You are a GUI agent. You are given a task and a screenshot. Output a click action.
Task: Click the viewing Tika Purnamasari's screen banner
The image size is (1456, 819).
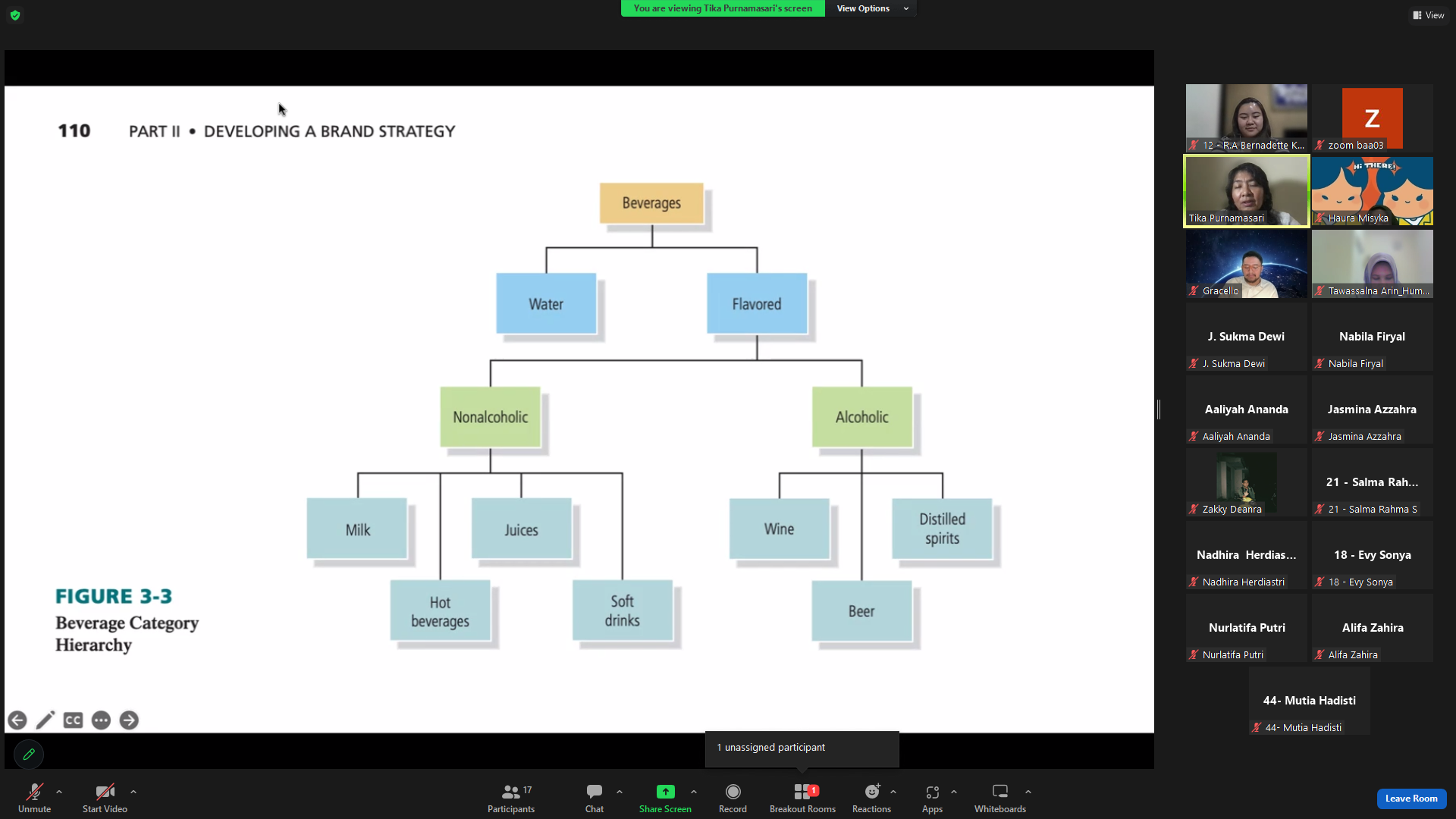(x=723, y=8)
